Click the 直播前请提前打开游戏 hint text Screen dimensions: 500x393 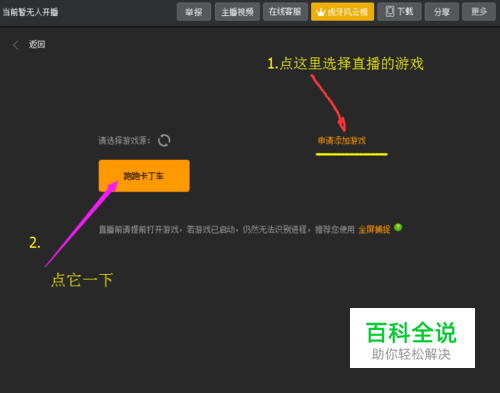click(227, 229)
